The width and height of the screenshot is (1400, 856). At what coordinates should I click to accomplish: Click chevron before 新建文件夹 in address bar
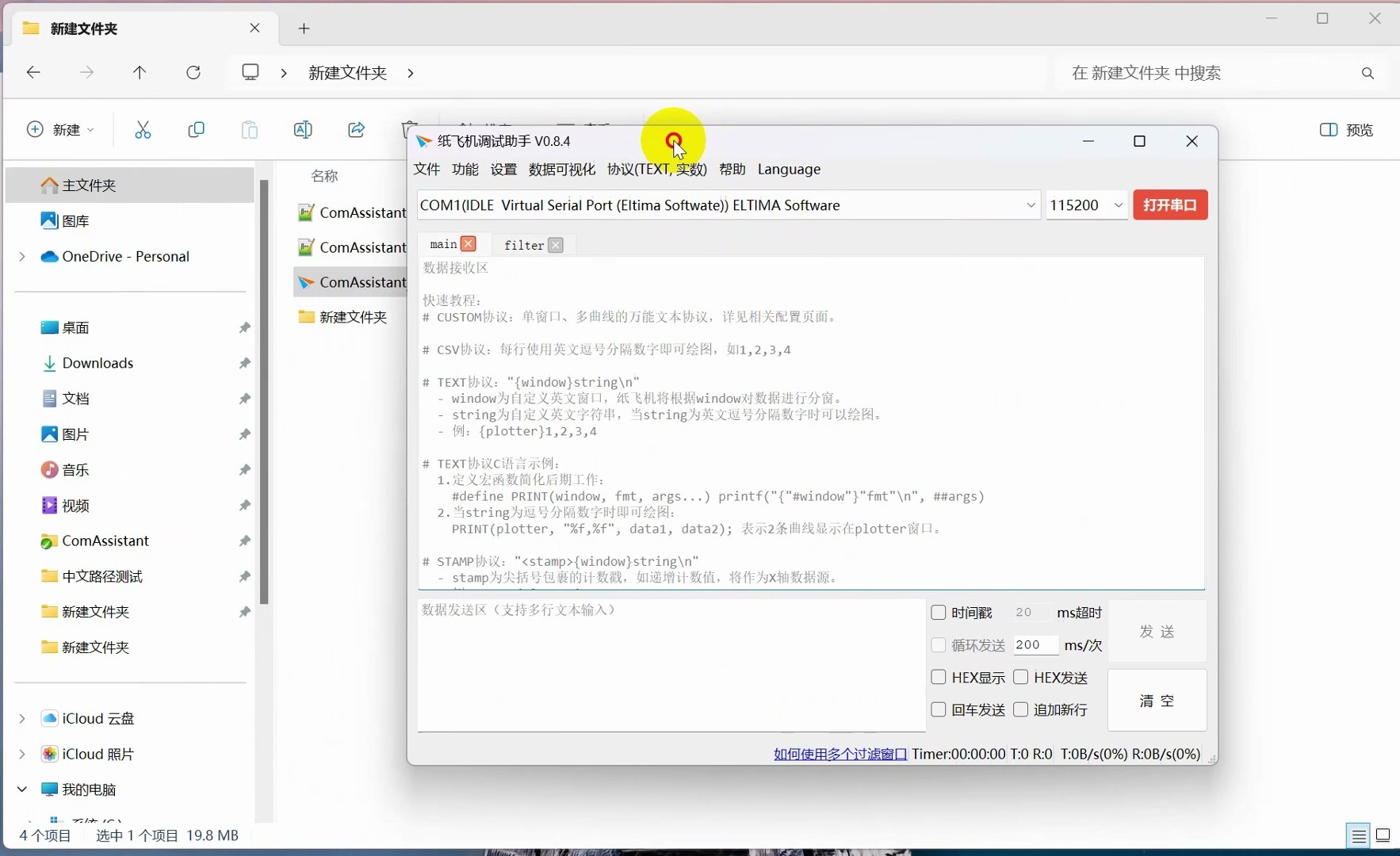point(284,73)
